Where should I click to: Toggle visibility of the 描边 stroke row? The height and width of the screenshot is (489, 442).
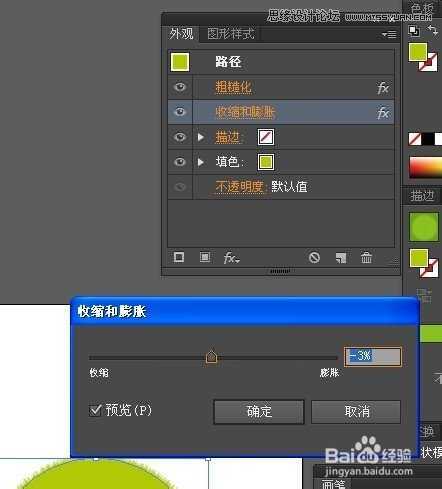180,137
